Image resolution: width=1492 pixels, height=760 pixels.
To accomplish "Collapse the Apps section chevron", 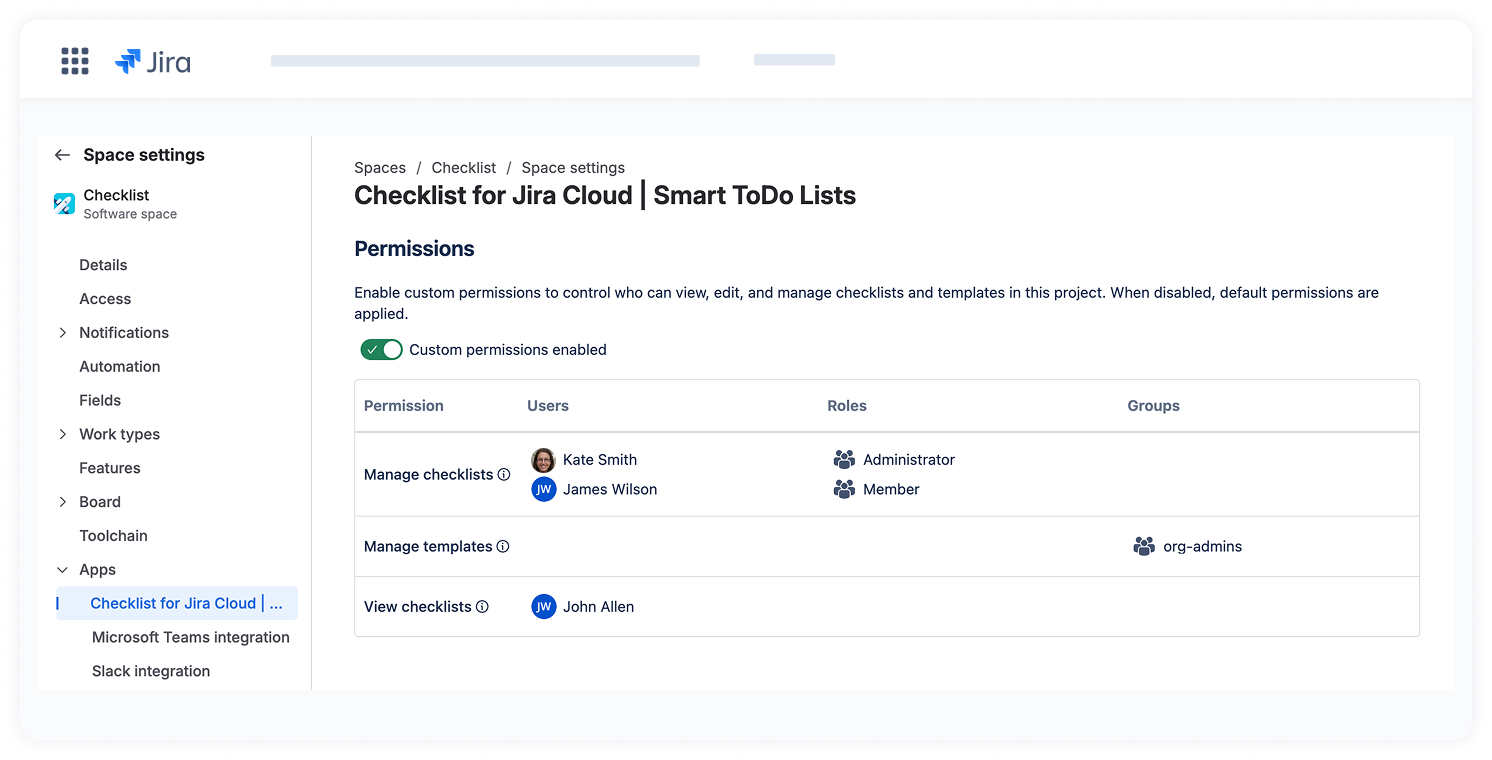I will (63, 570).
